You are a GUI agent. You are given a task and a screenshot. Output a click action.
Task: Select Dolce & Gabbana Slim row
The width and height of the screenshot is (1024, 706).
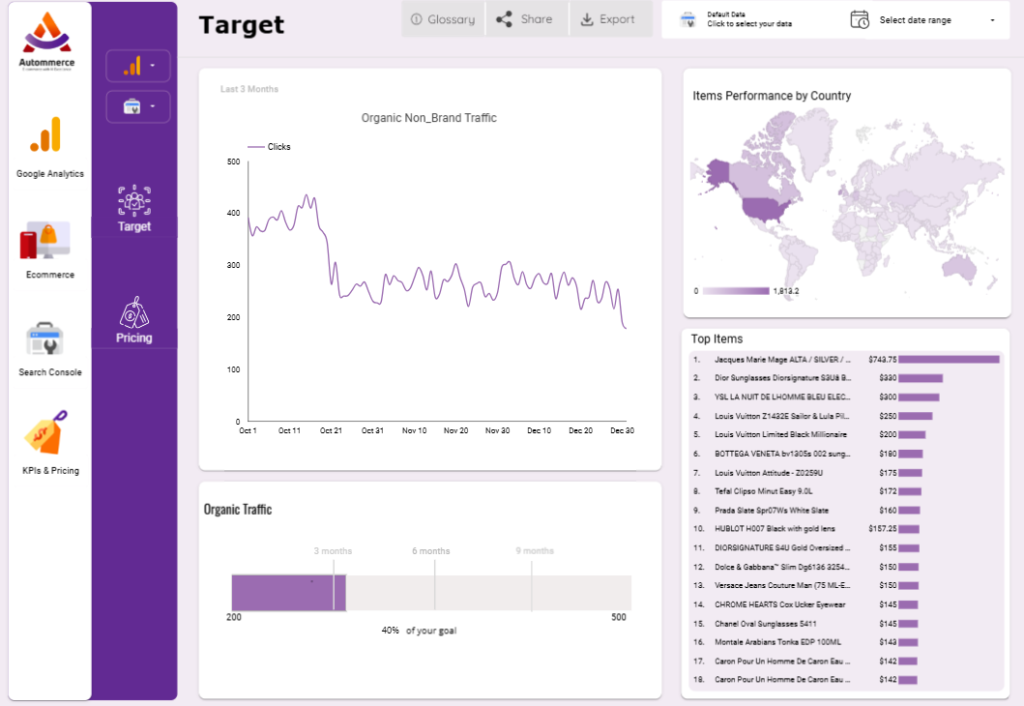[x=847, y=567]
